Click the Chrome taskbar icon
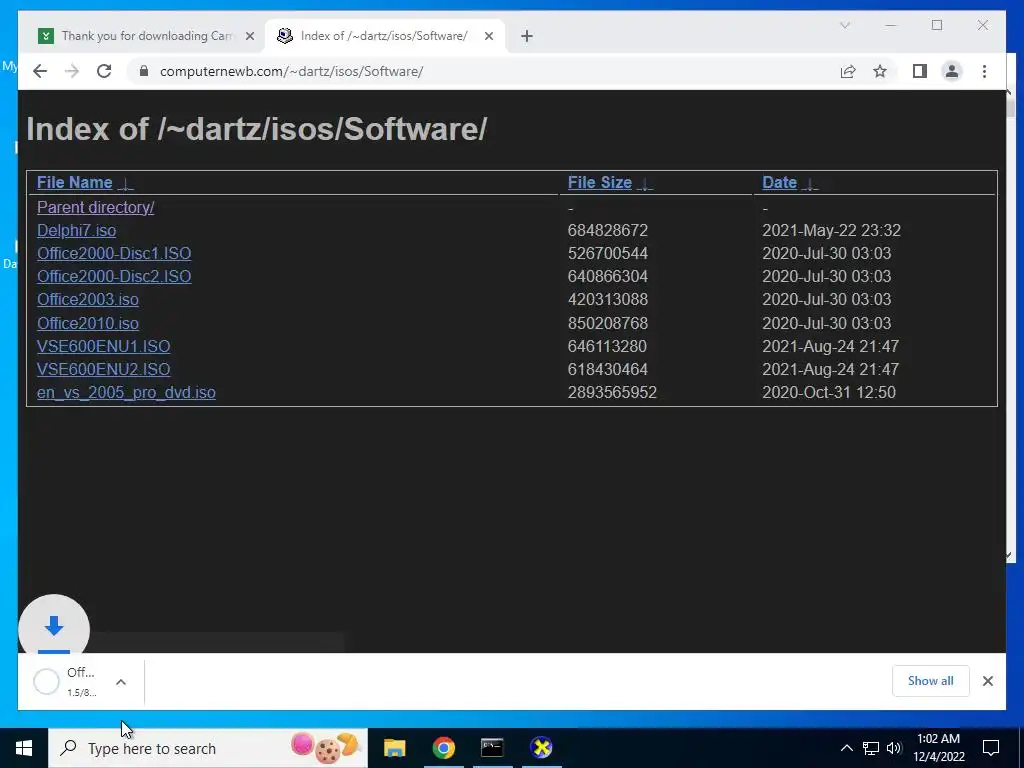1024x768 pixels. [443, 748]
